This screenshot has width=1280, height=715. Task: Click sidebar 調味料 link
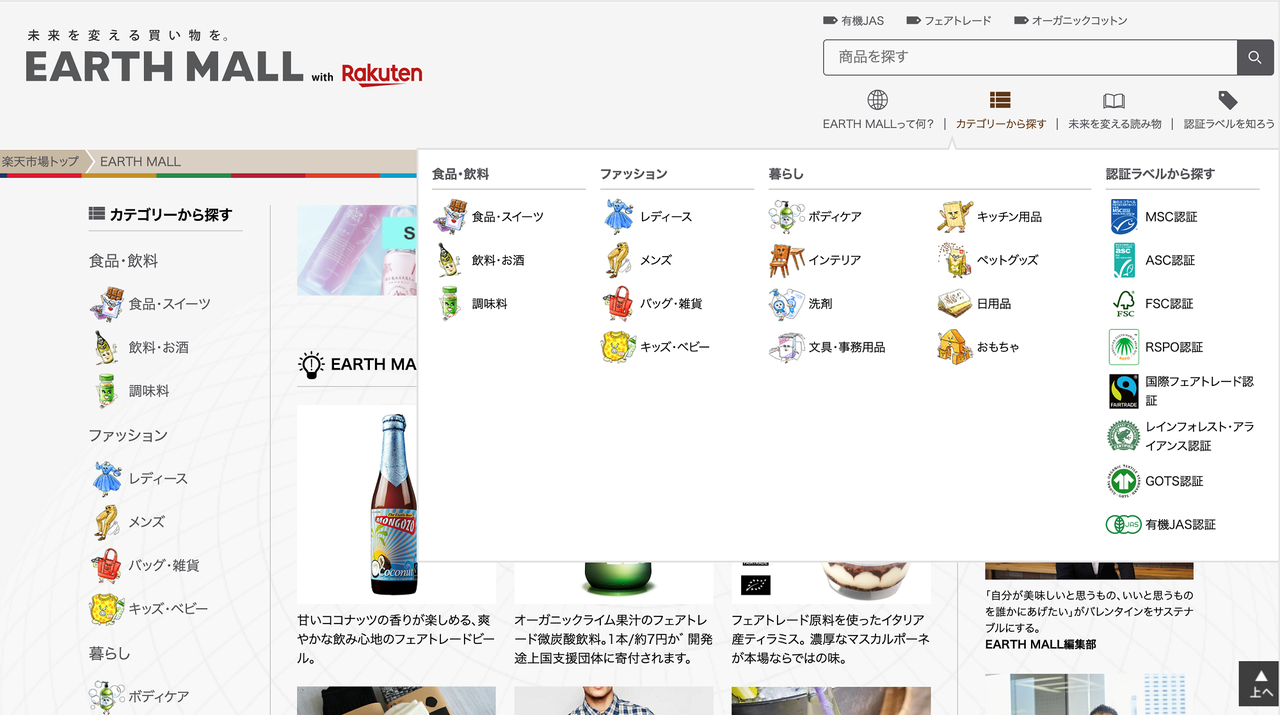(149, 391)
